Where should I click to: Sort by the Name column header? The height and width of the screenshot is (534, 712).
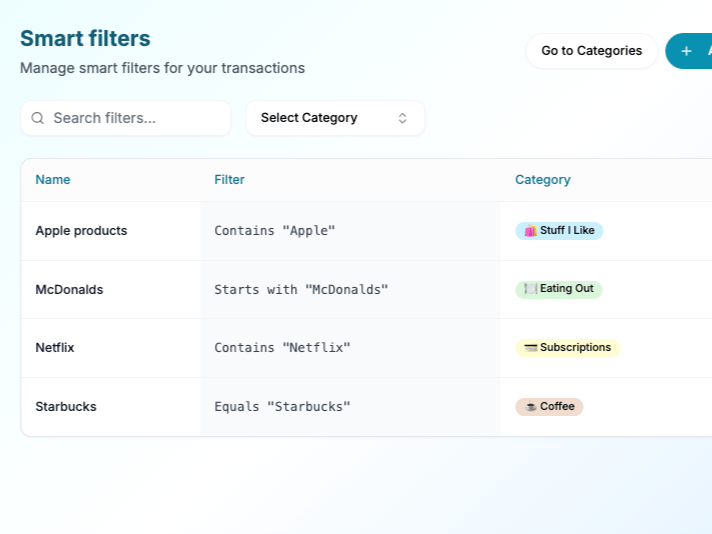point(53,180)
